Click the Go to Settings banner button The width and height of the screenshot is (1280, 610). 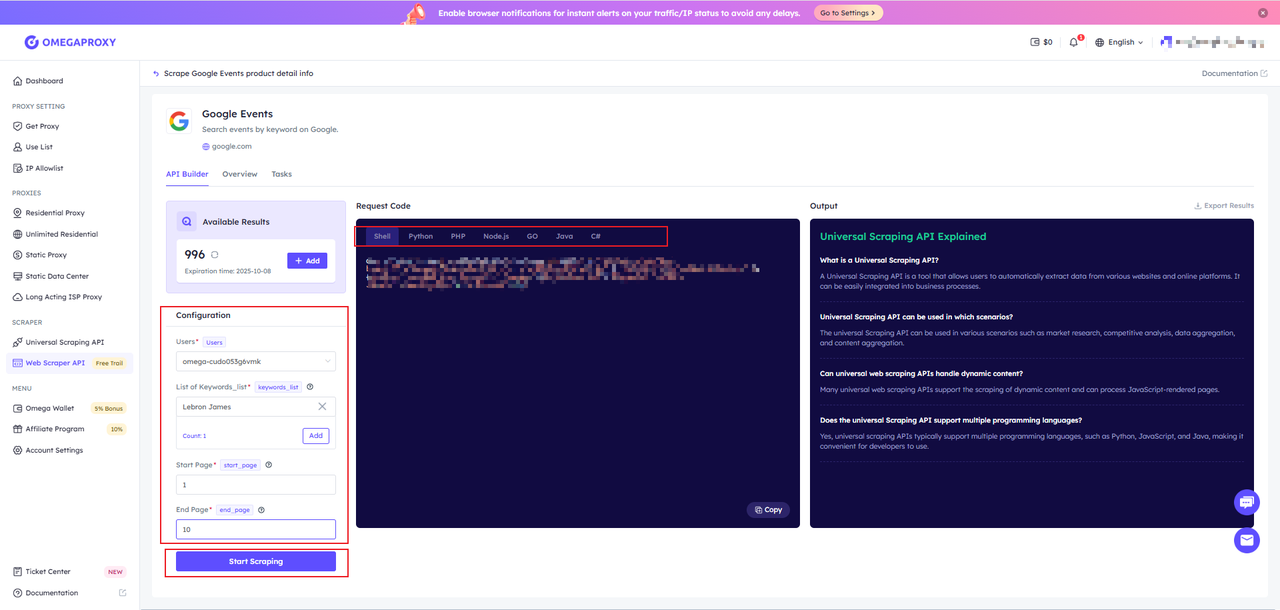coord(849,13)
